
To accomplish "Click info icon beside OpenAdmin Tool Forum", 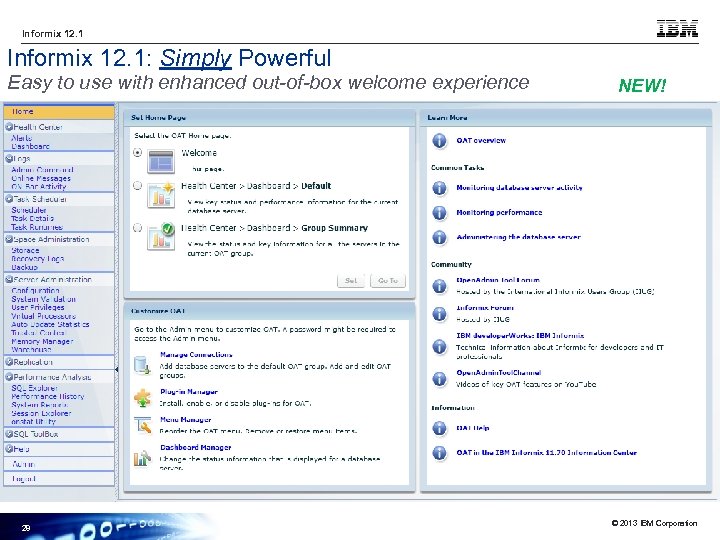I will (439, 286).
